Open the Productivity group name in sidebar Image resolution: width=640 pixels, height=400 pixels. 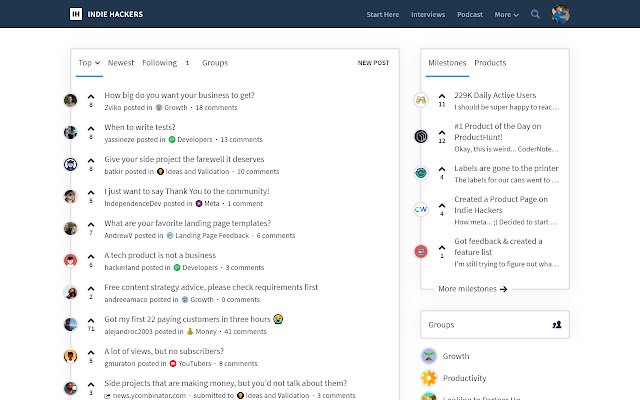click(x=464, y=378)
